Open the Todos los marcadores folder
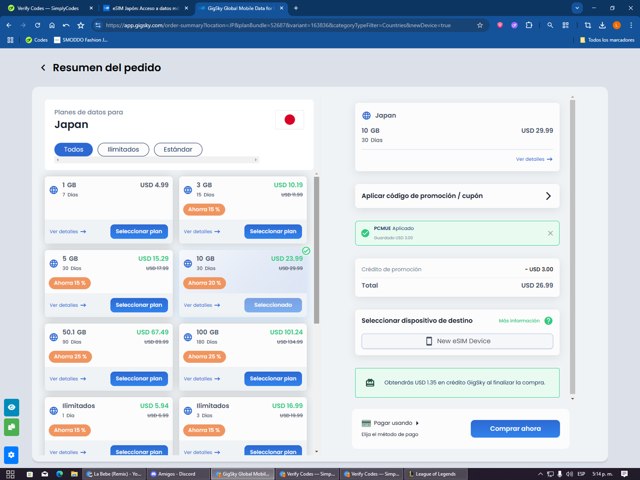 [x=607, y=40]
